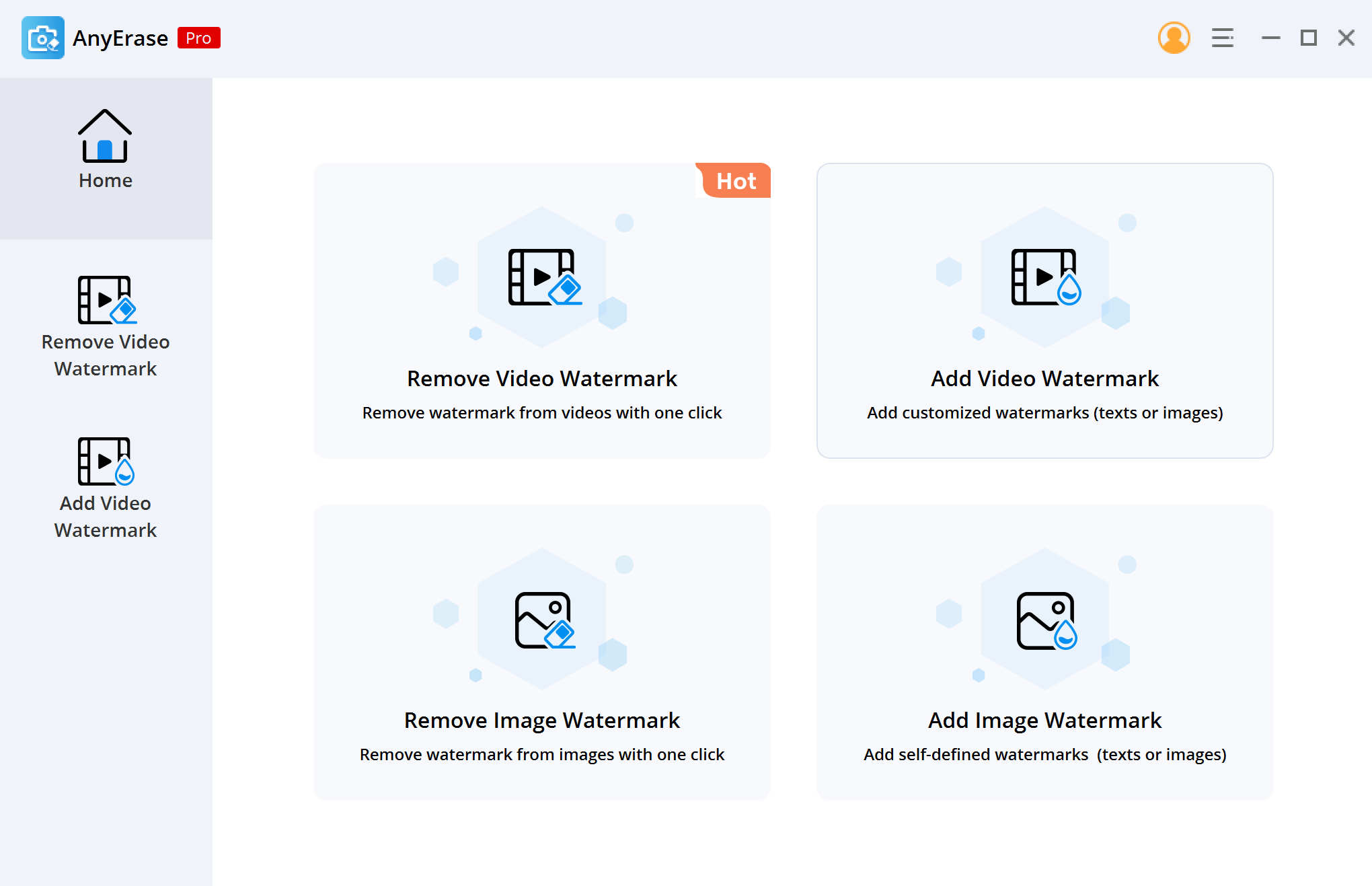Click the text 'Remove watermark from videos with one click'
Image resolution: width=1372 pixels, height=886 pixels.
pos(541,412)
